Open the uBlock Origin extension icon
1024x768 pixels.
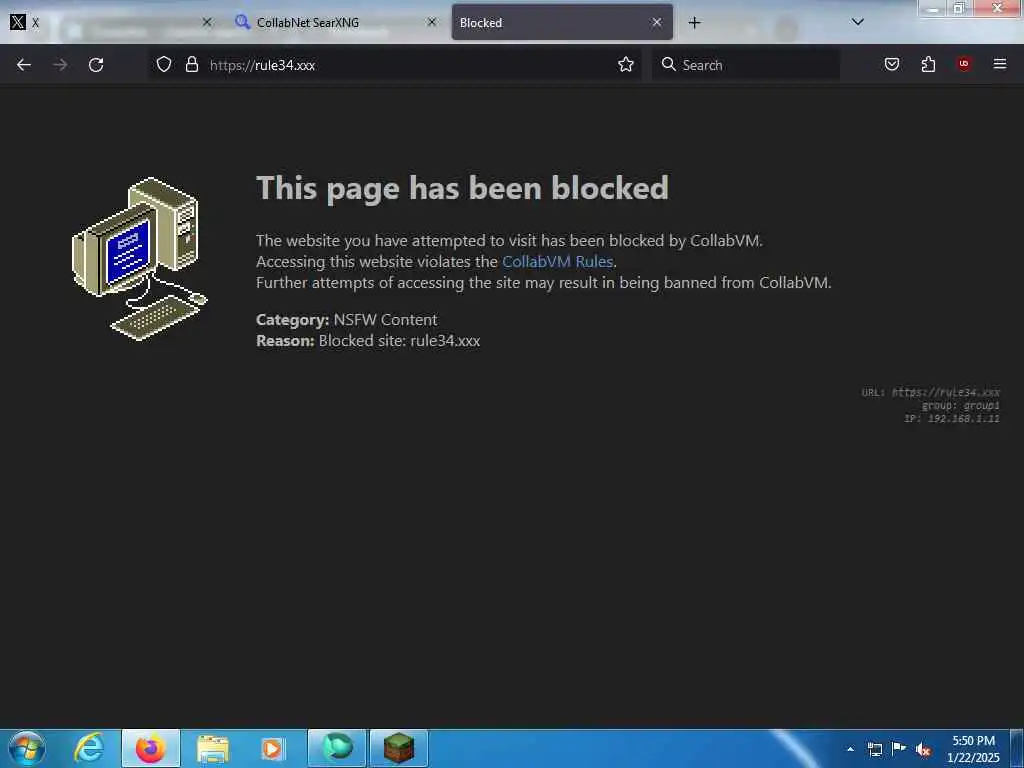click(x=963, y=63)
